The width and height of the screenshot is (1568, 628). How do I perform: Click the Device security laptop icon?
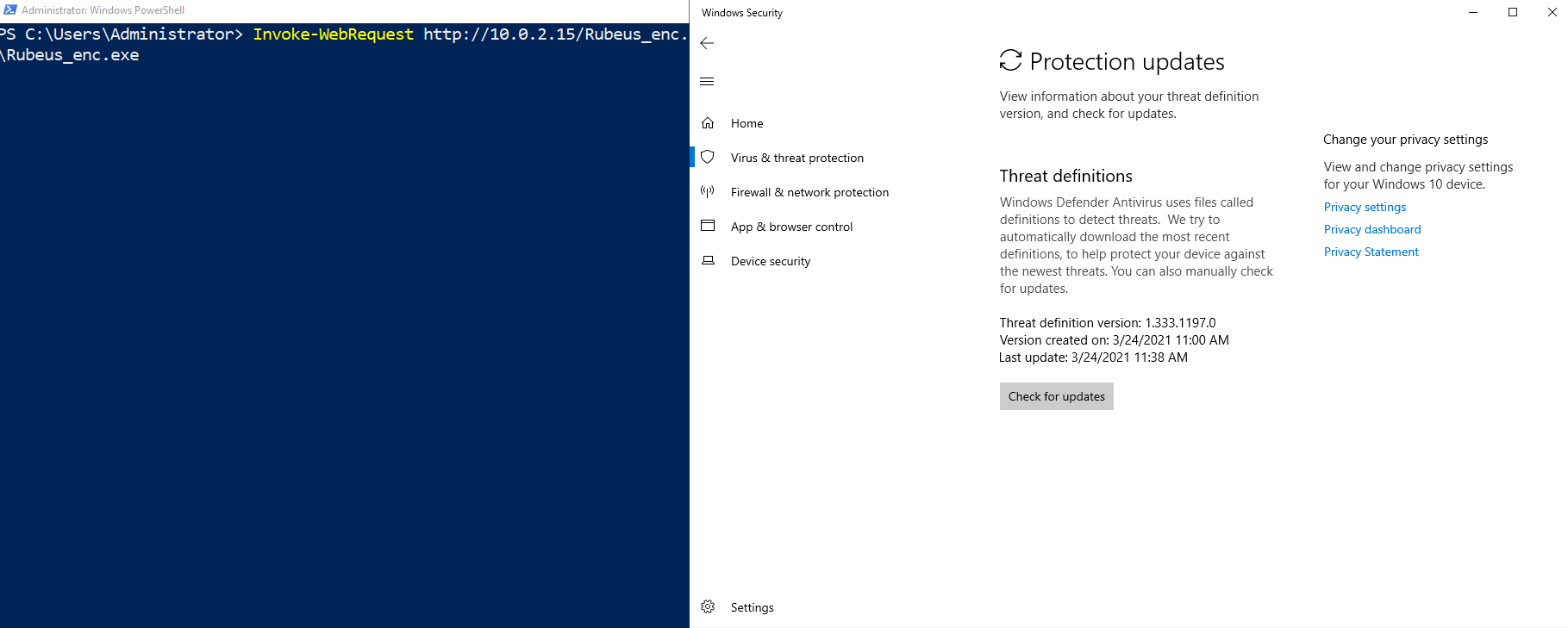click(708, 260)
